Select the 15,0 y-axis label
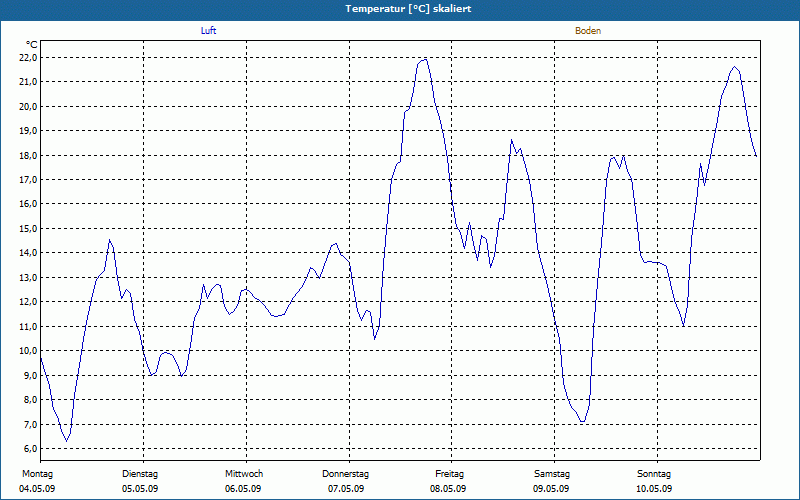The image size is (800, 500). (x=28, y=229)
